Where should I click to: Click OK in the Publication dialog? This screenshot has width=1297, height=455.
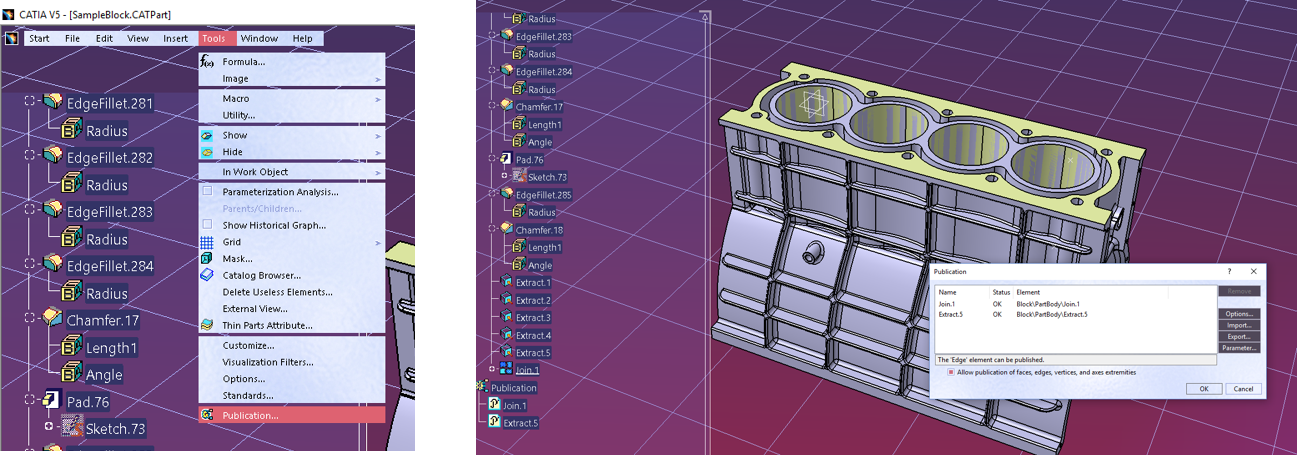(1203, 389)
